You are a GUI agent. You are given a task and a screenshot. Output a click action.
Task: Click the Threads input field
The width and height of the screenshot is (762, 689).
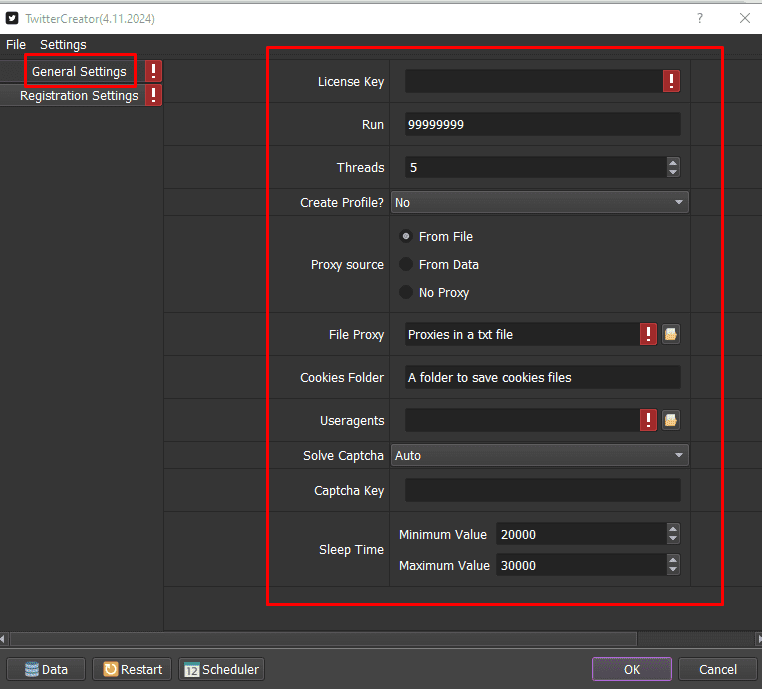click(536, 167)
